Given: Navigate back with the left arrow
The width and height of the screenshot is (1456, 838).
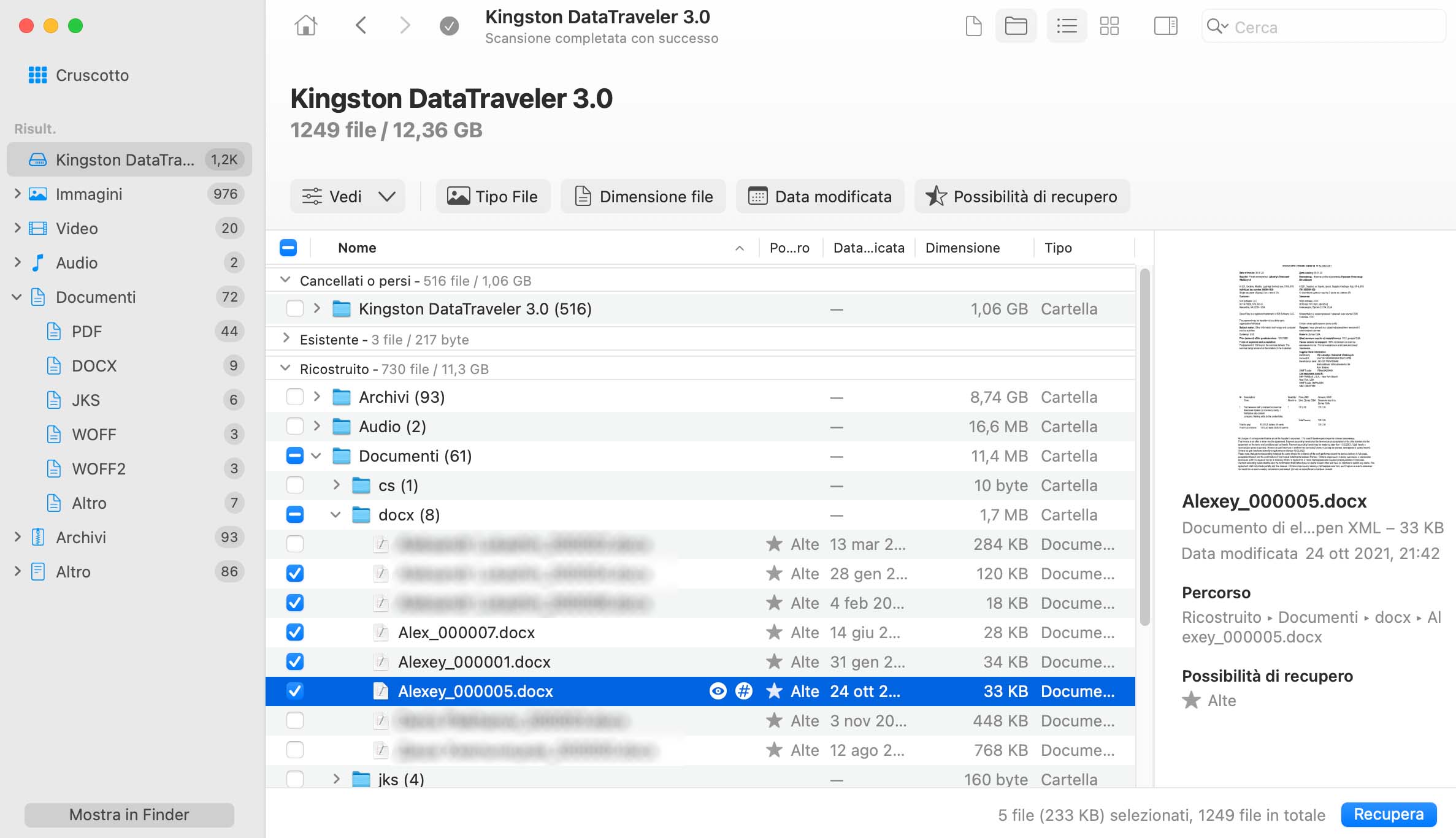Looking at the screenshot, I should click(x=361, y=26).
